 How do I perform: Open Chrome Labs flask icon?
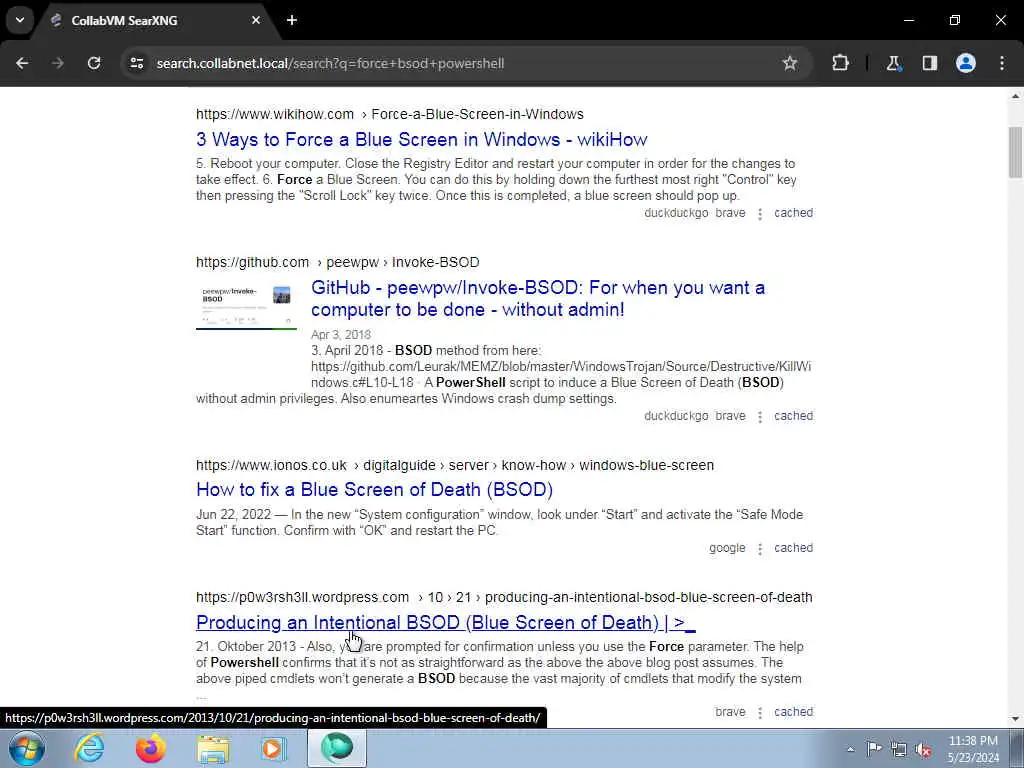point(893,63)
